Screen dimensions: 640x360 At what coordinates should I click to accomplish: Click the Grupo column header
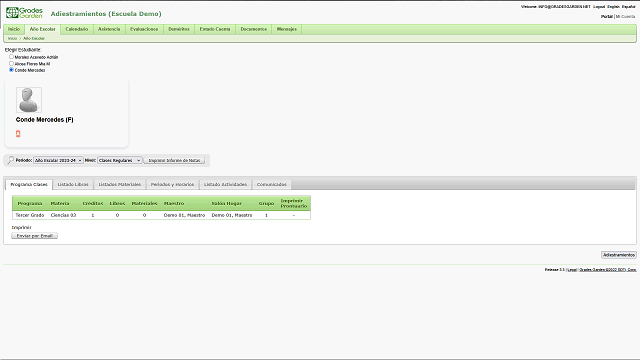[266, 203]
